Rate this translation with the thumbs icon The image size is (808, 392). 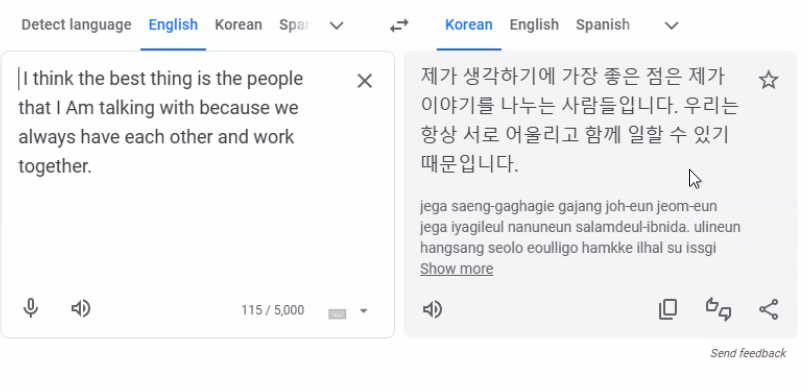pos(718,309)
